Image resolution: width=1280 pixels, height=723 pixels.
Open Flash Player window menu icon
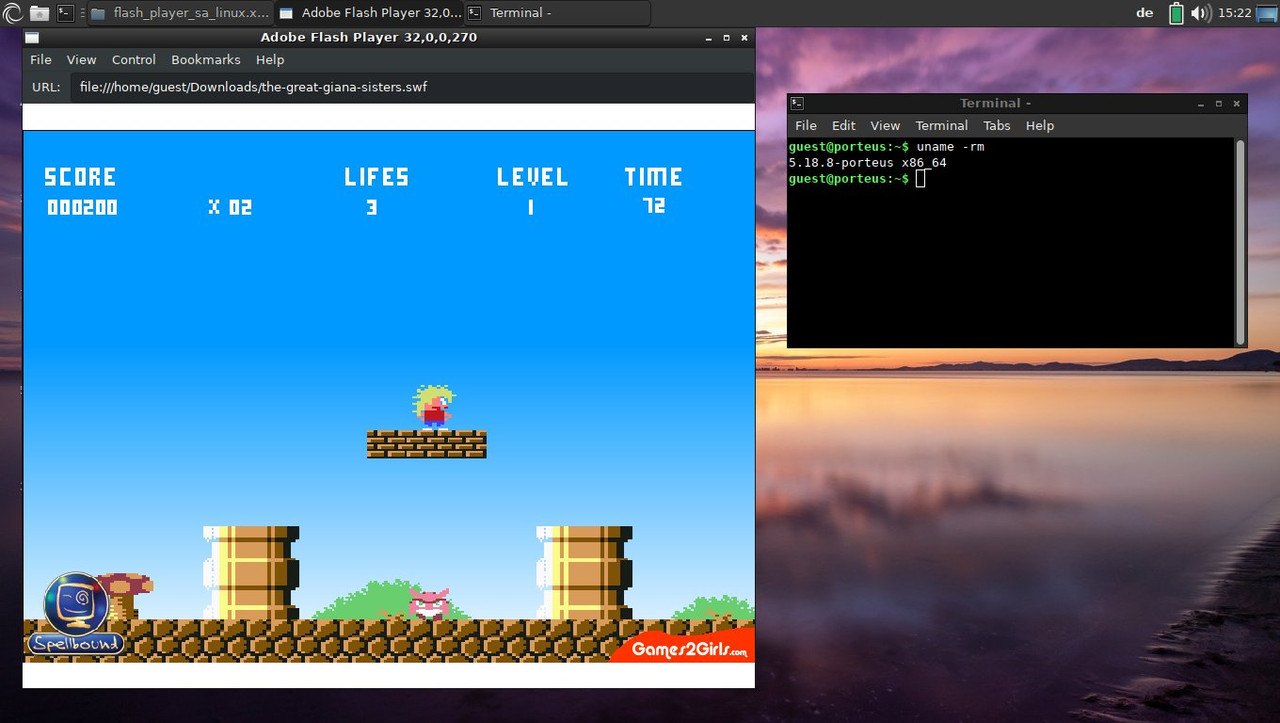click(32, 38)
